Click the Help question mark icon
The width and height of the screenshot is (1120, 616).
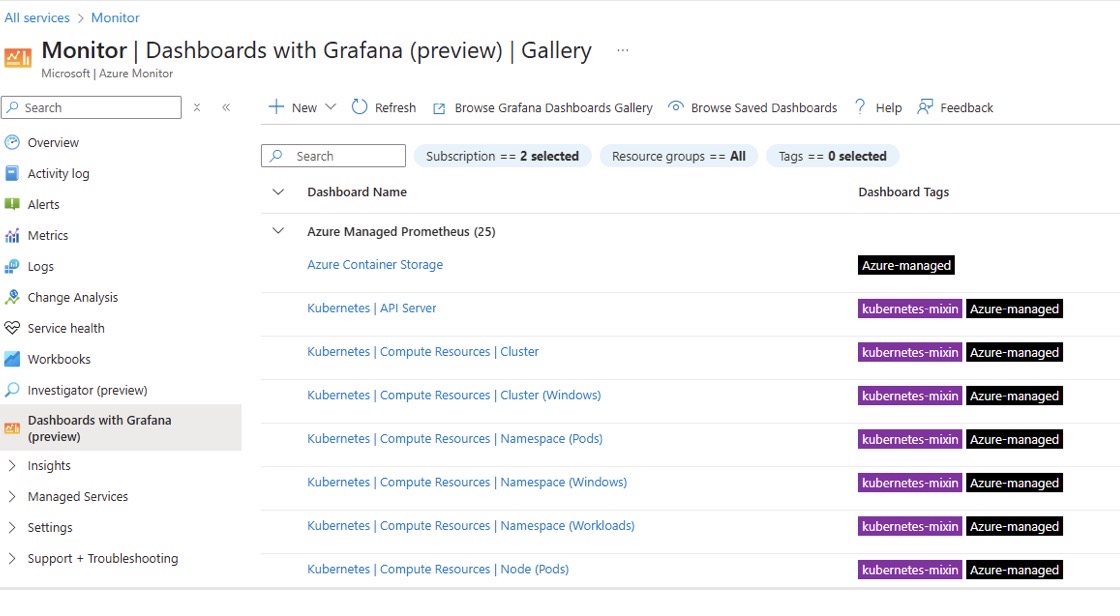tap(860, 107)
